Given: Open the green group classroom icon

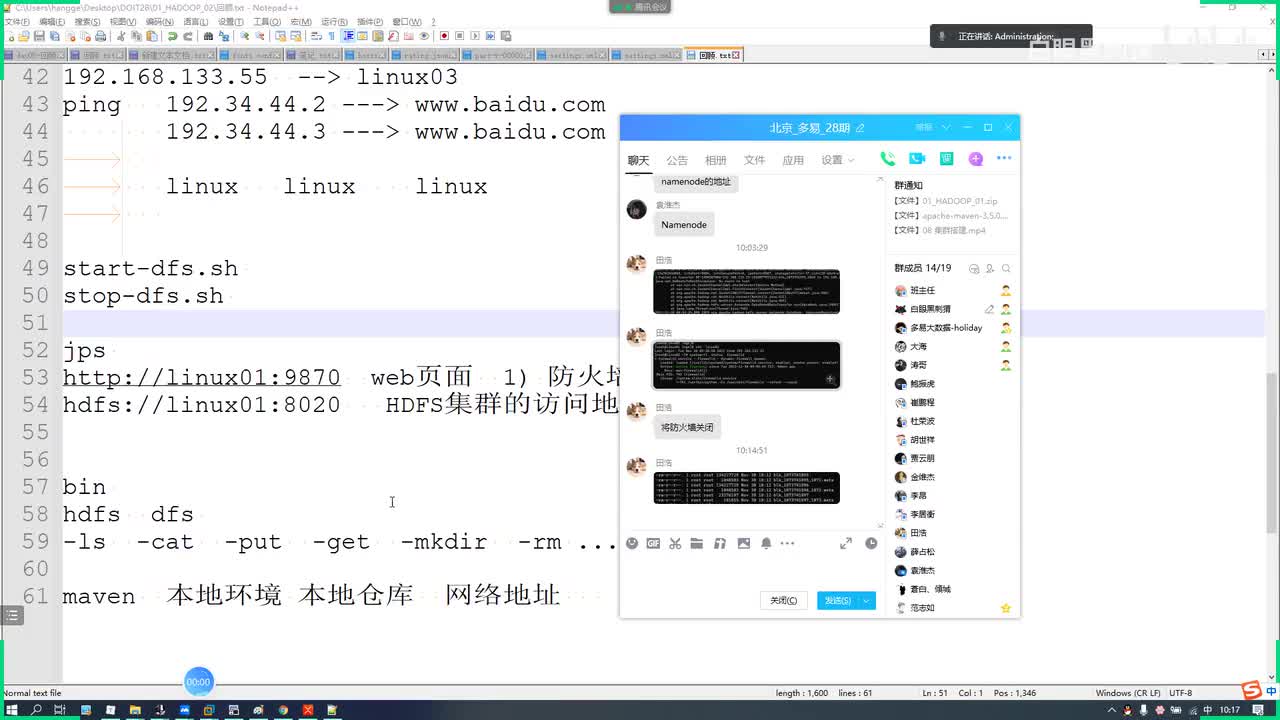Looking at the screenshot, I should [946, 159].
